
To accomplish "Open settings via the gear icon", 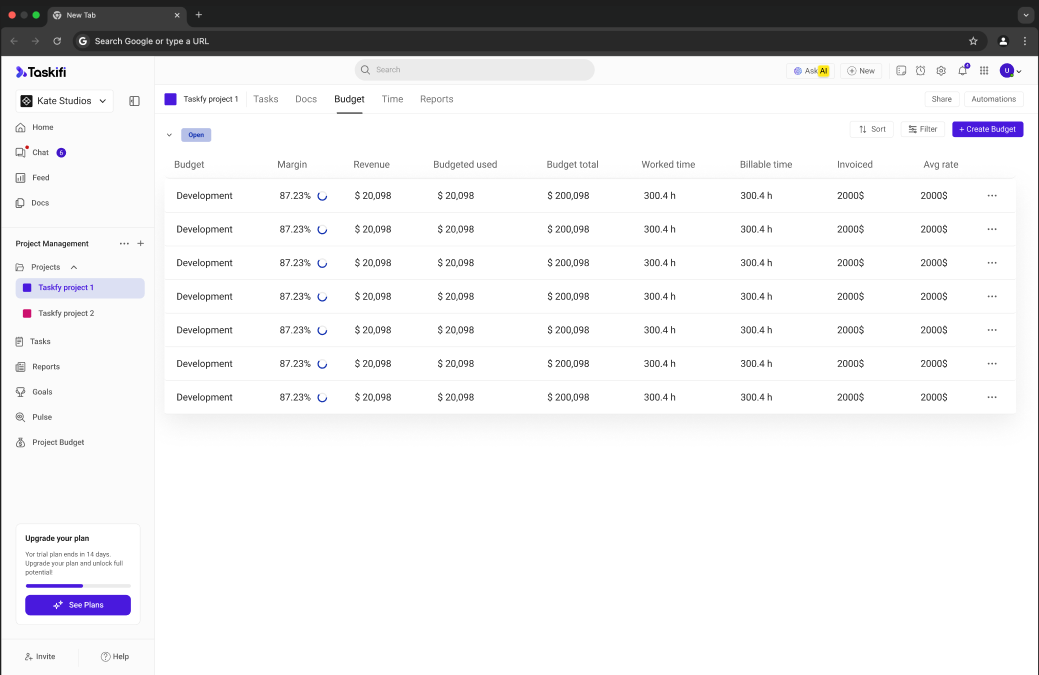I will 941,71.
